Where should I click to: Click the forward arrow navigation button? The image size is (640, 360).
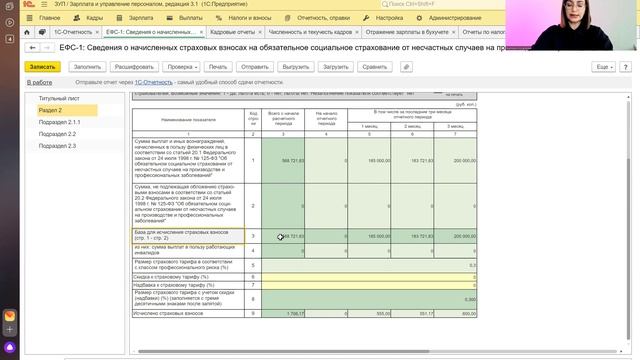[47, 48]
